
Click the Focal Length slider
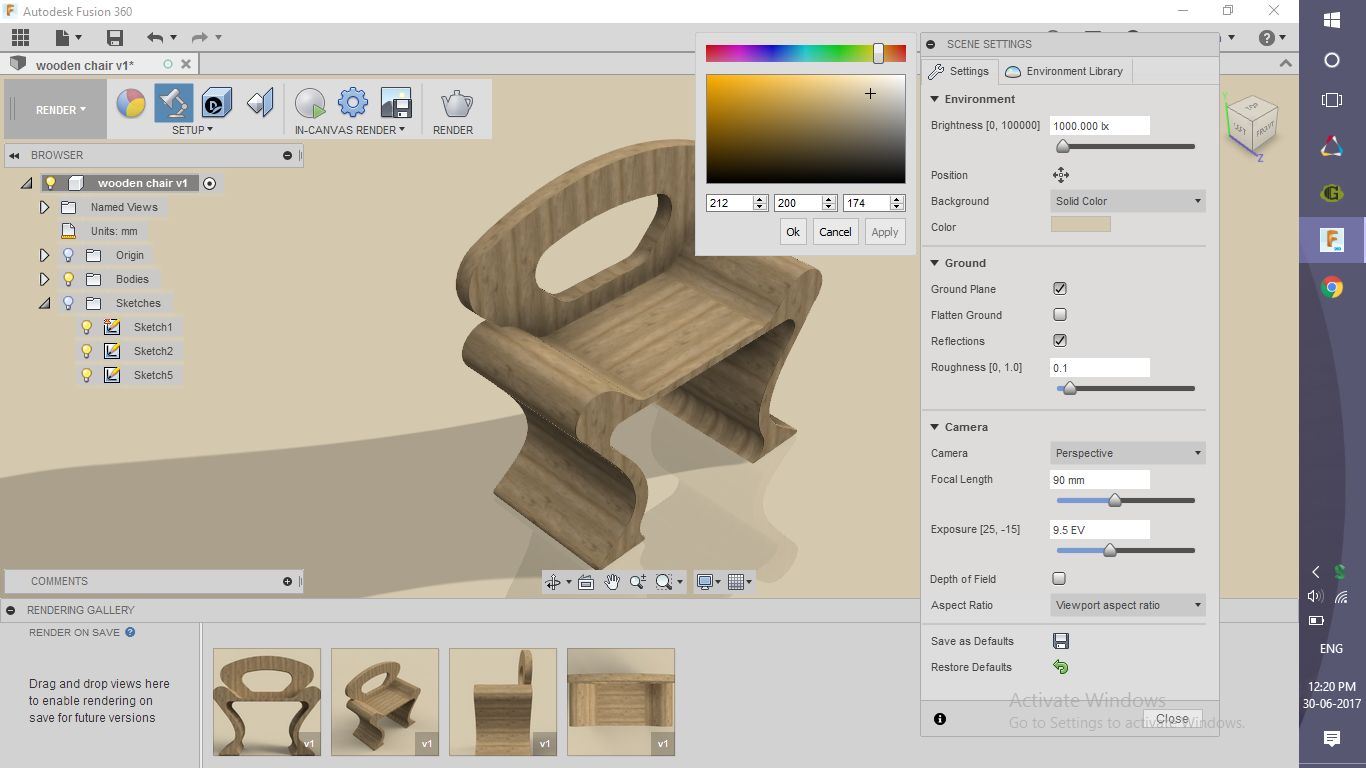pos(1126,500)
